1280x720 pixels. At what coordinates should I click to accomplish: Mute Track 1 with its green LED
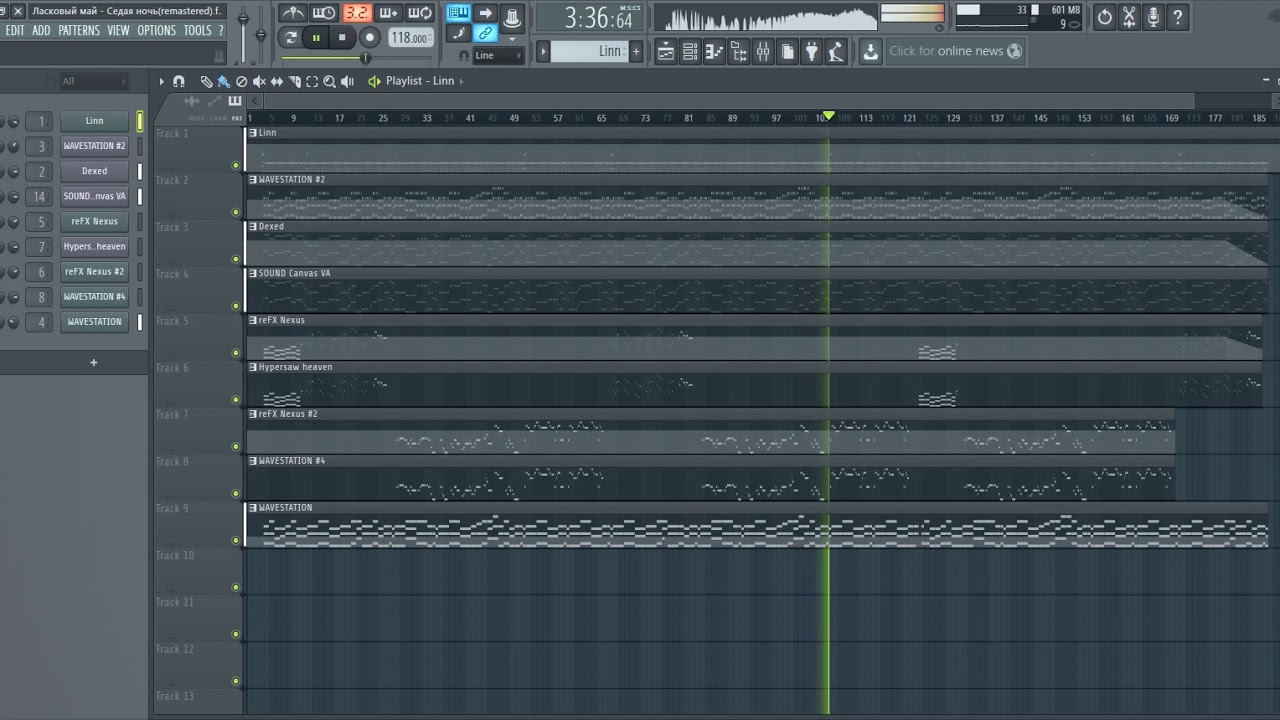click(x=236, y=165)
